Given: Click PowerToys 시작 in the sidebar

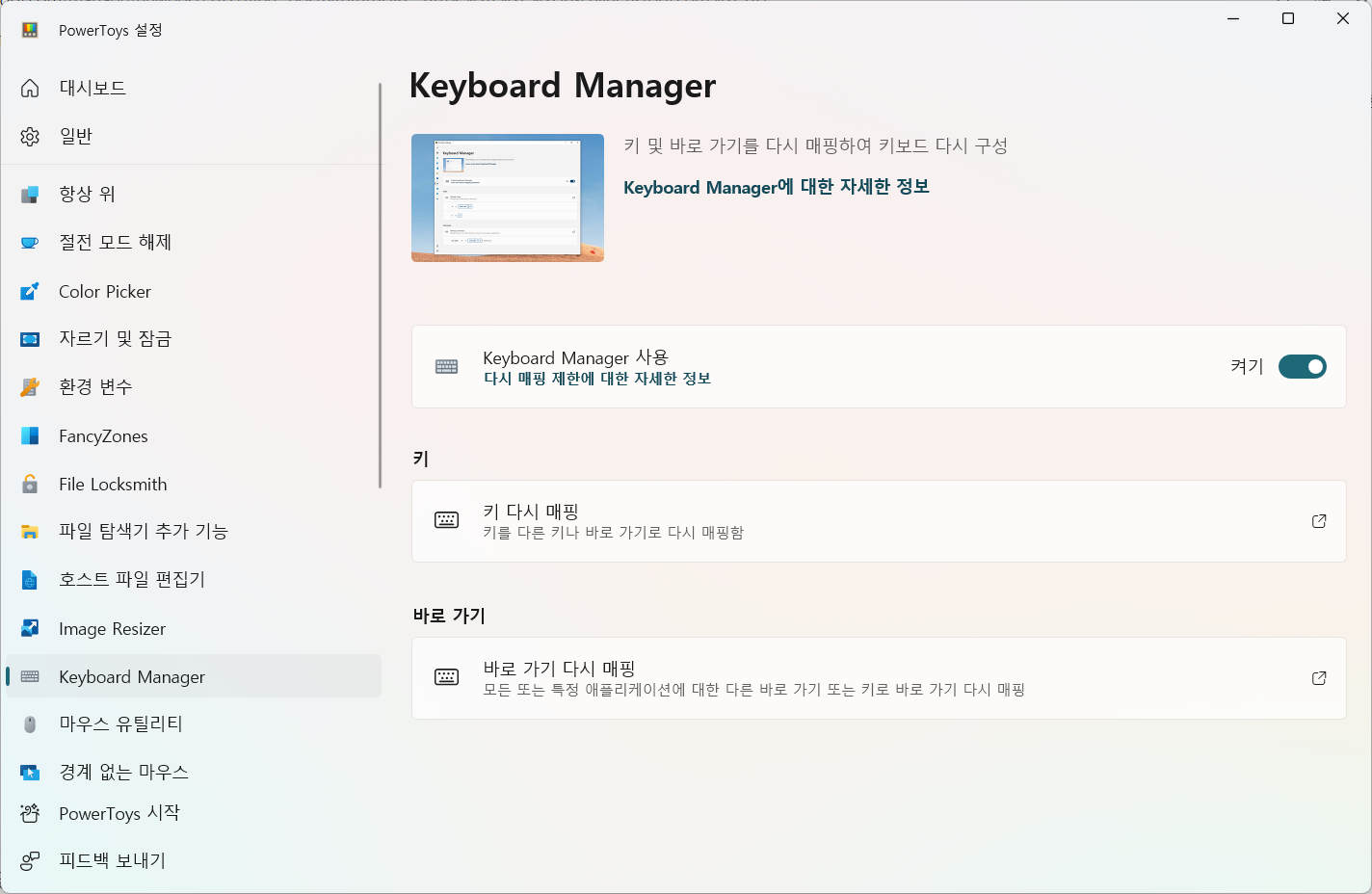Looking at the screenshot, I should (194, 813).
